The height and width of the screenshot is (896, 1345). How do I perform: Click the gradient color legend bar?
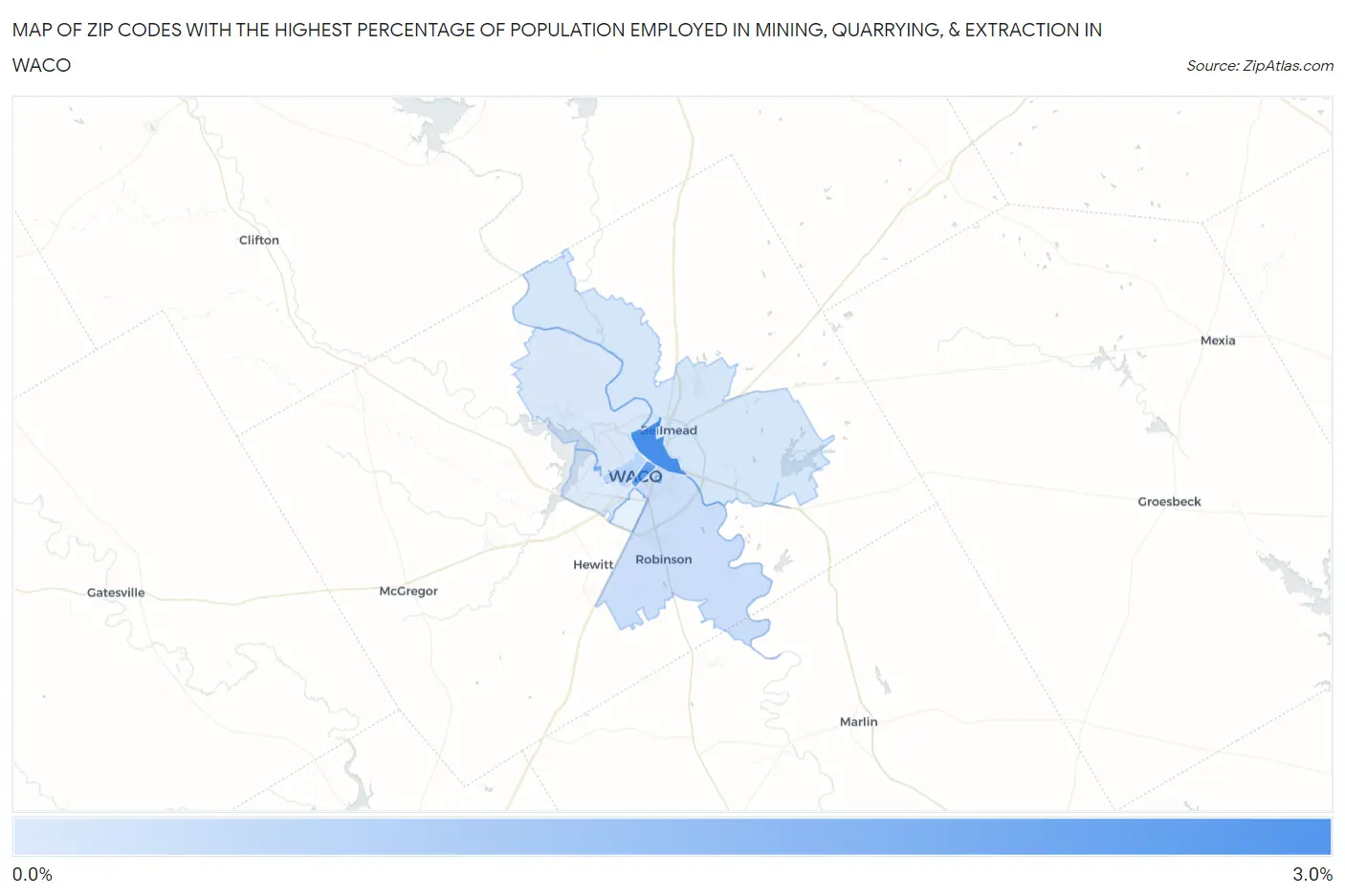click(672, 837)
